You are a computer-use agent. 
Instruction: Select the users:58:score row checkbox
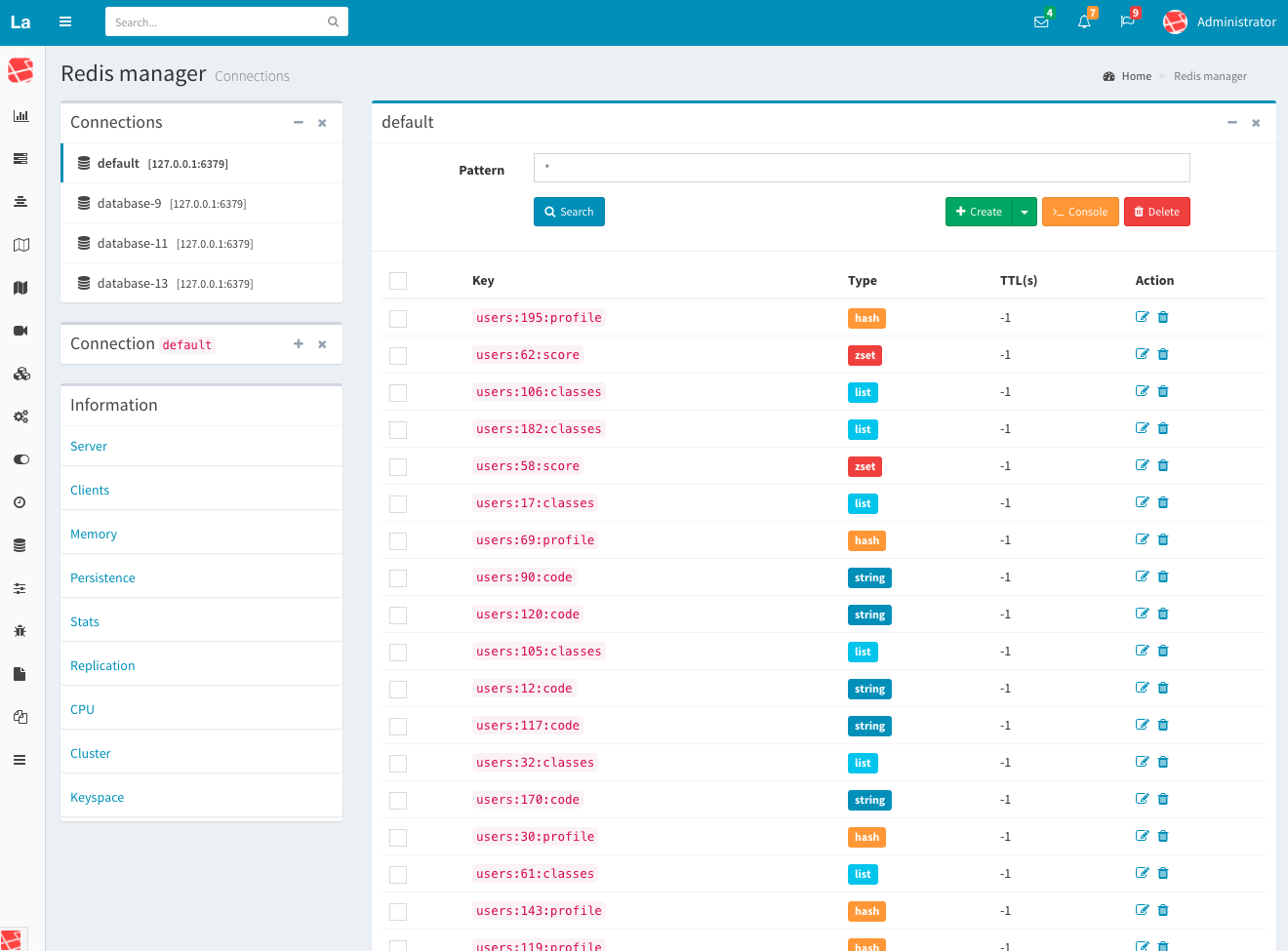398,467
